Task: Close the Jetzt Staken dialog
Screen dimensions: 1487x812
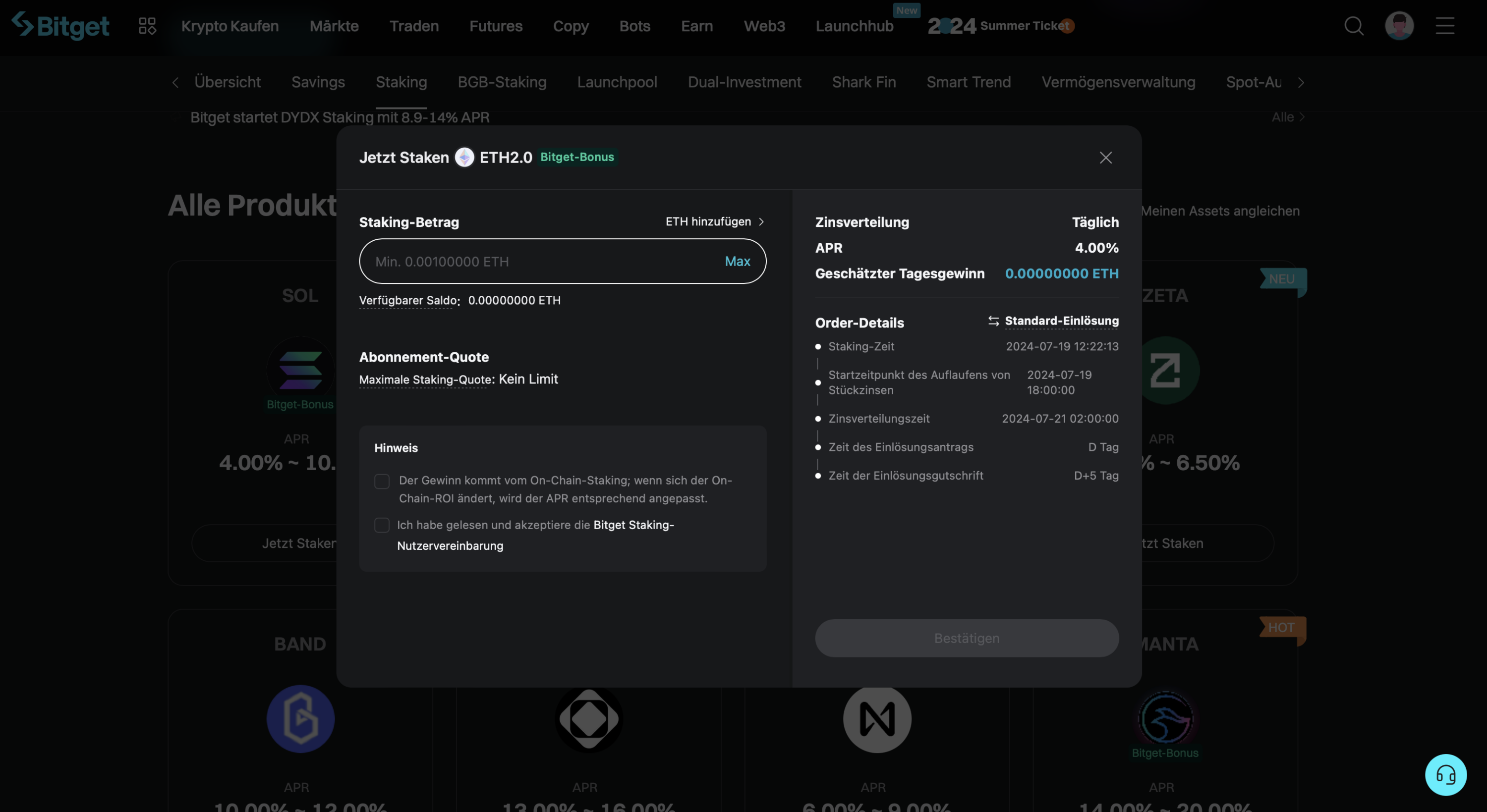Action: click(x=1105, y=158)
